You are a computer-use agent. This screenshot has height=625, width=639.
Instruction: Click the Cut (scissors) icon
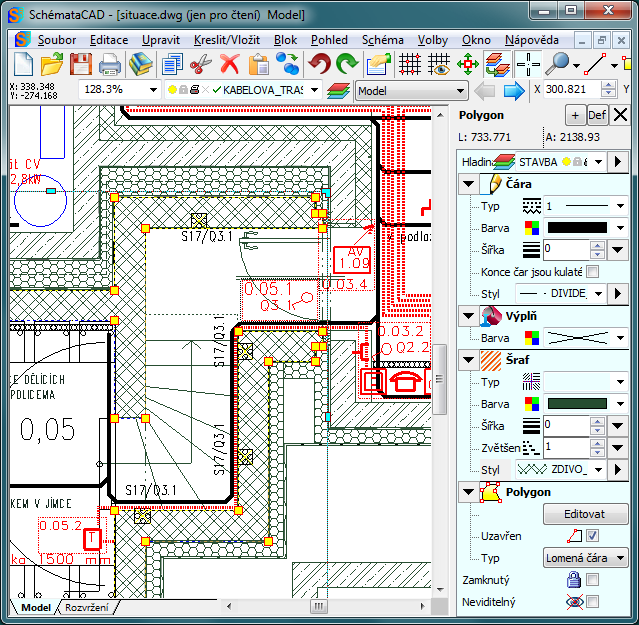coord(200,65)
